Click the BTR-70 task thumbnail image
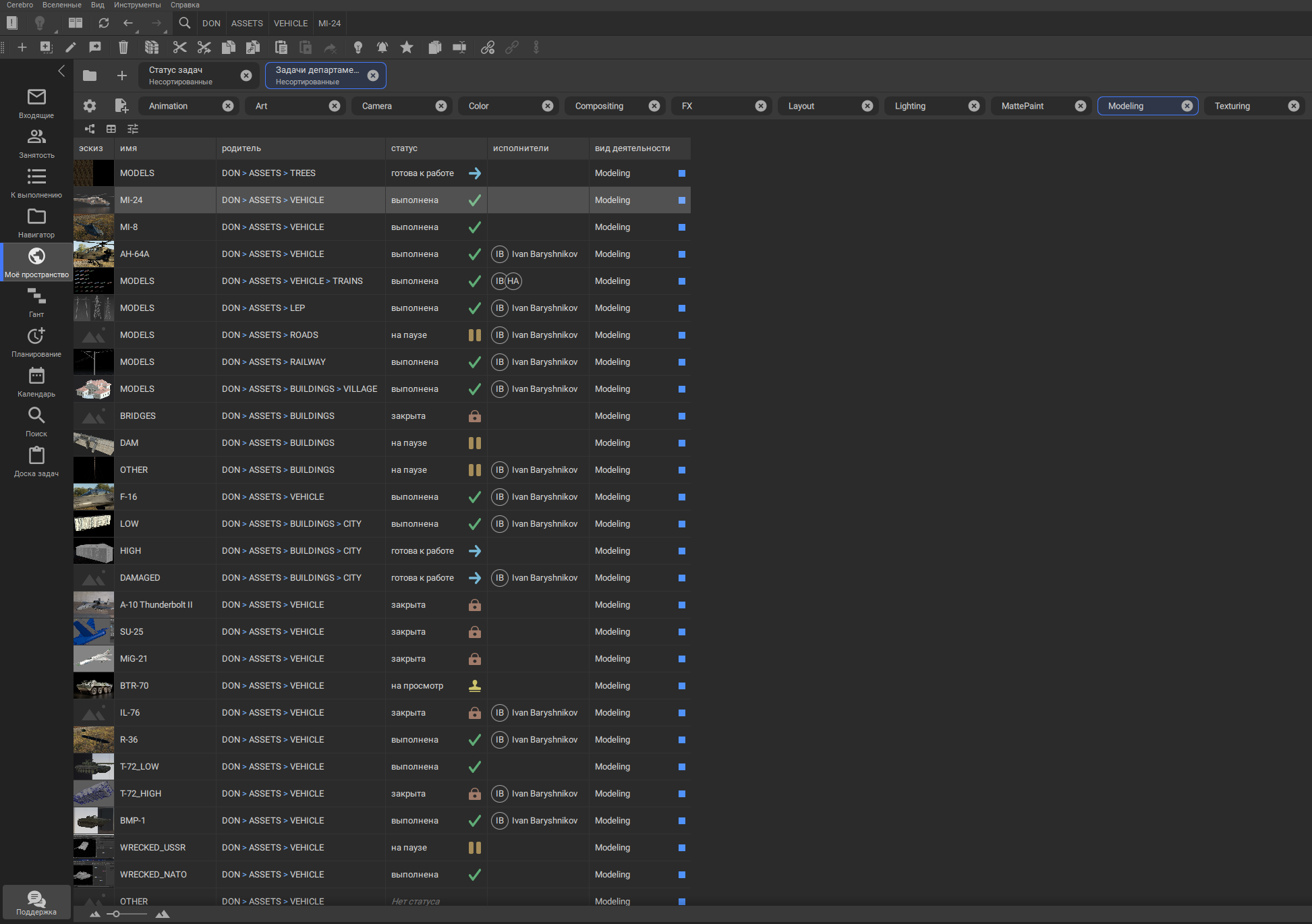This screenshot has width=1312, height=924. pos(93,685)
